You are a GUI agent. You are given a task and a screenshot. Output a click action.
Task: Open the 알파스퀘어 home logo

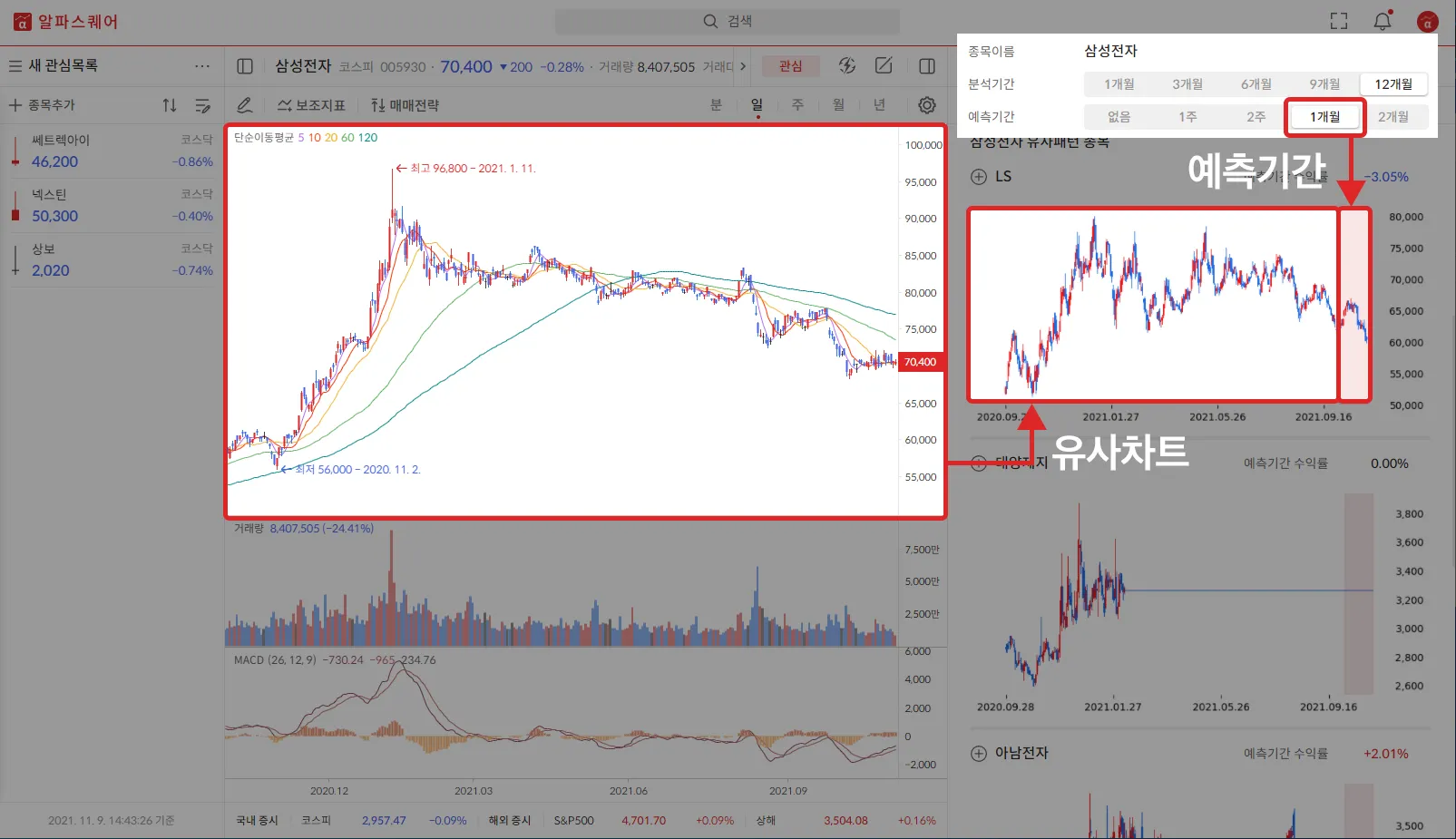65,22
